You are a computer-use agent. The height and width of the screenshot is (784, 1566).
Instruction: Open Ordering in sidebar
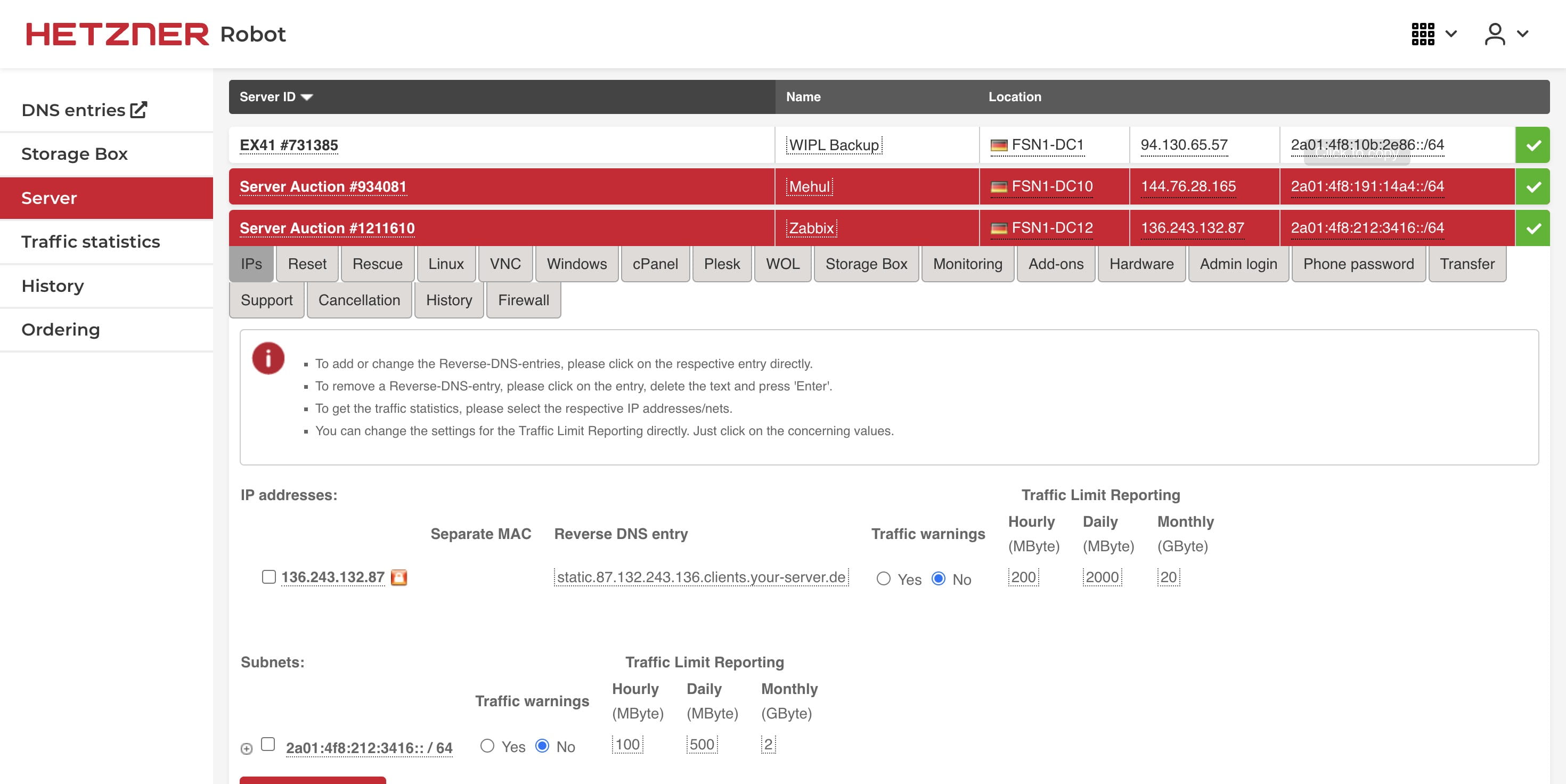point(107,329)
